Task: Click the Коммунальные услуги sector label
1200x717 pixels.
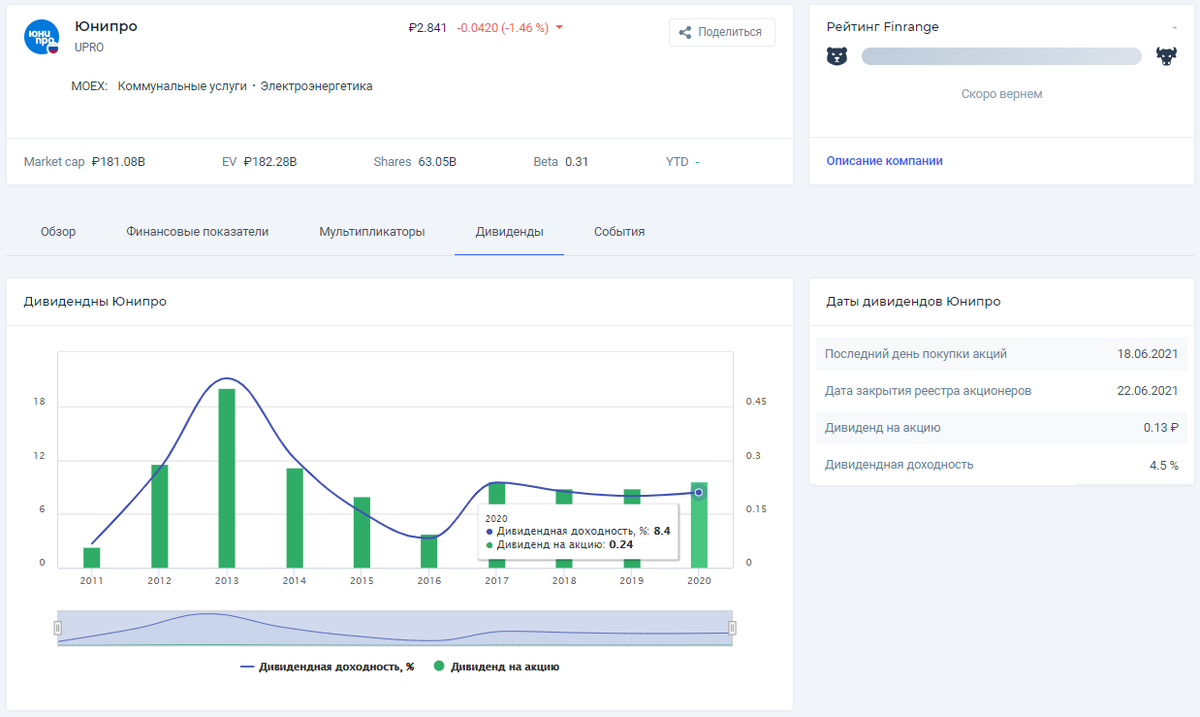Action: tap(182, 86)
